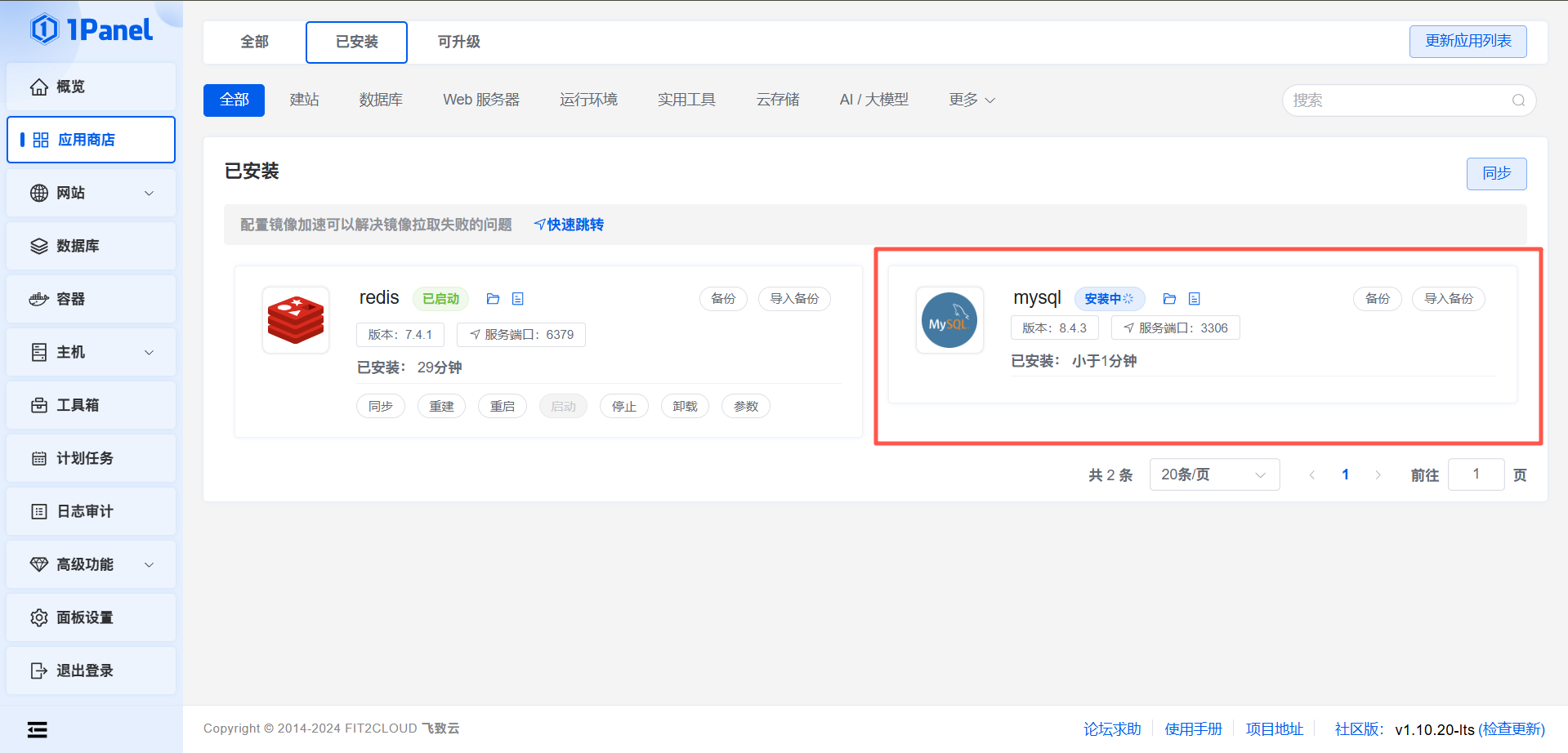This screenshot has height=753, width=1568.
Task: Open the 工具箱 toolbox page
Action: coord(91,405)
